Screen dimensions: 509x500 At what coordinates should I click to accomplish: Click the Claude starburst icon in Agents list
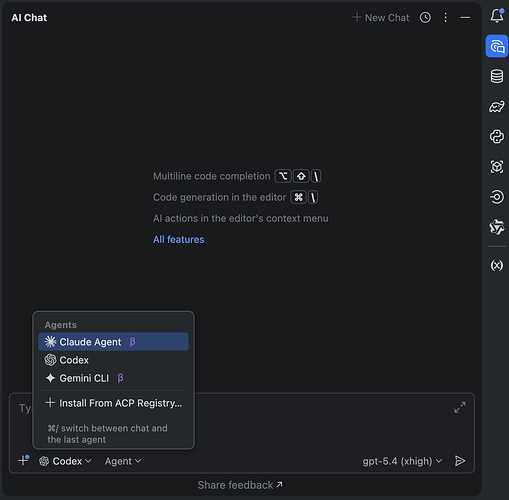click(x=50, y=342)
